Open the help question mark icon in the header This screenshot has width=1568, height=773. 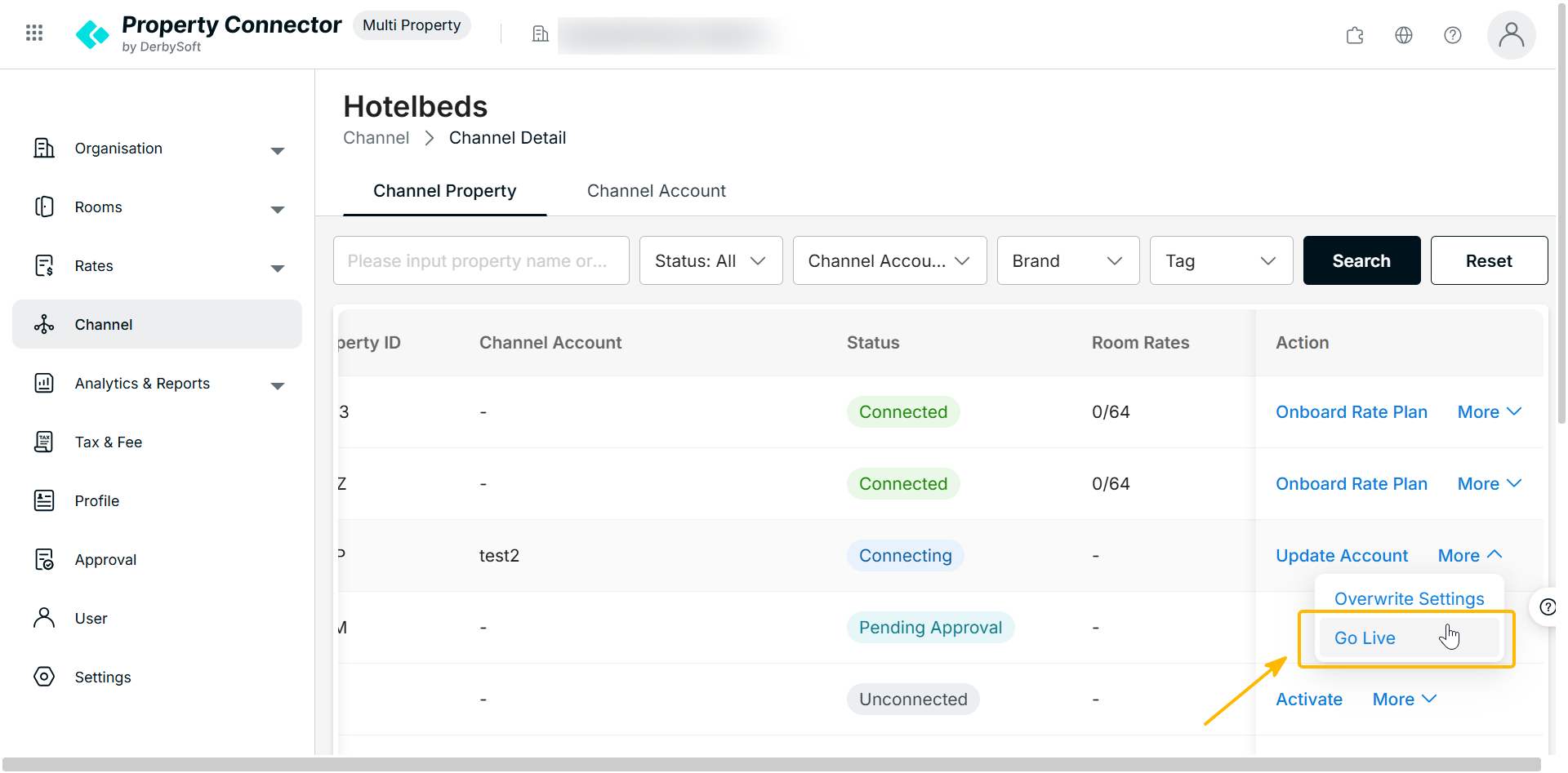(x=1453, y=35)
